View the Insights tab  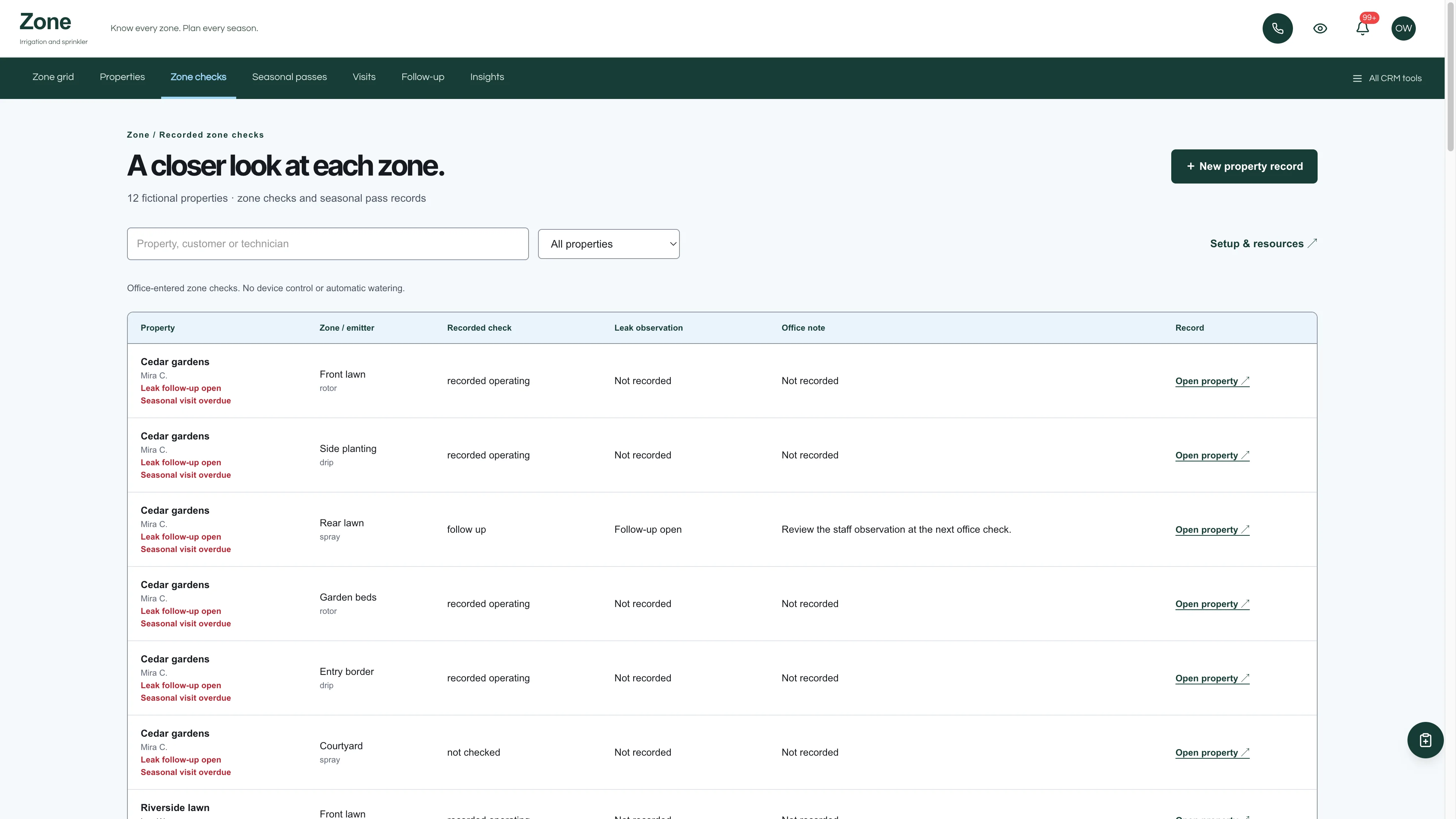coord(487,77)
